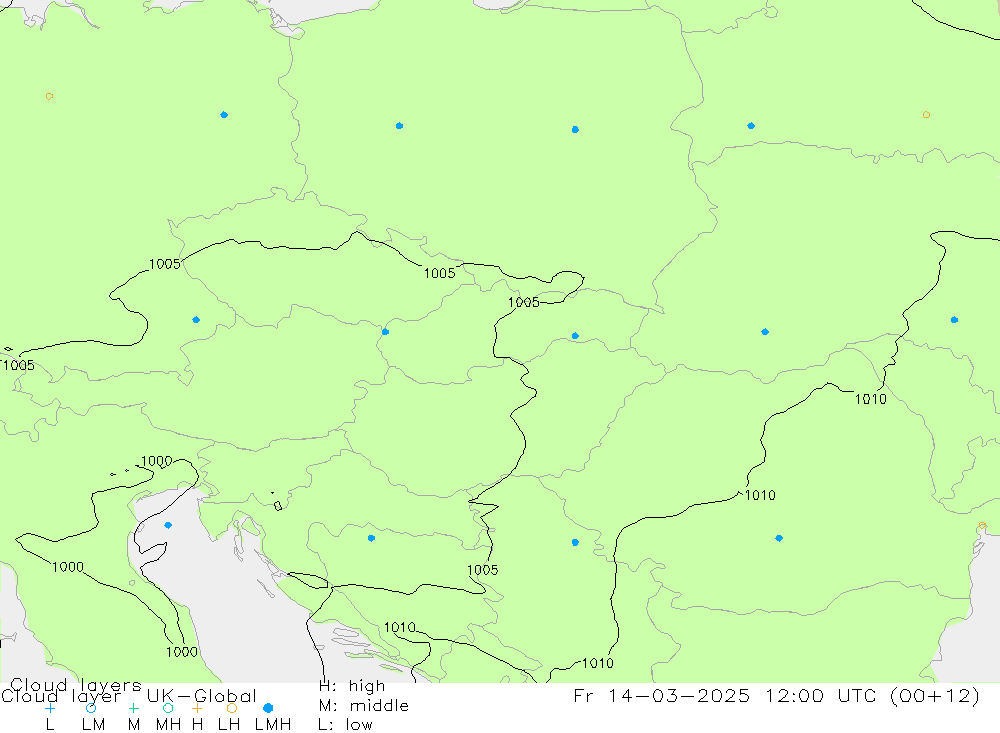This screenshot has width=1000, height=733.
Task: Click the blue open-circle LM legend symbol
Action: click(x=91, y=708)
